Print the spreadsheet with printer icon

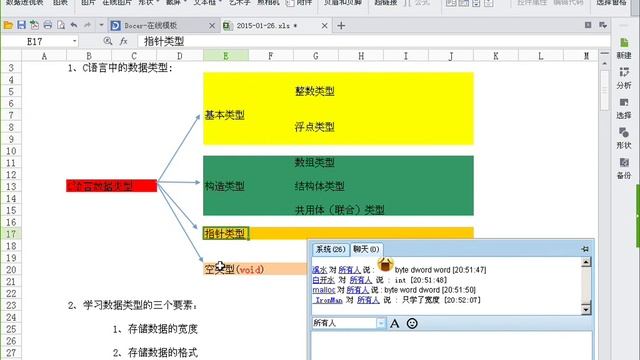click(48, 25)
